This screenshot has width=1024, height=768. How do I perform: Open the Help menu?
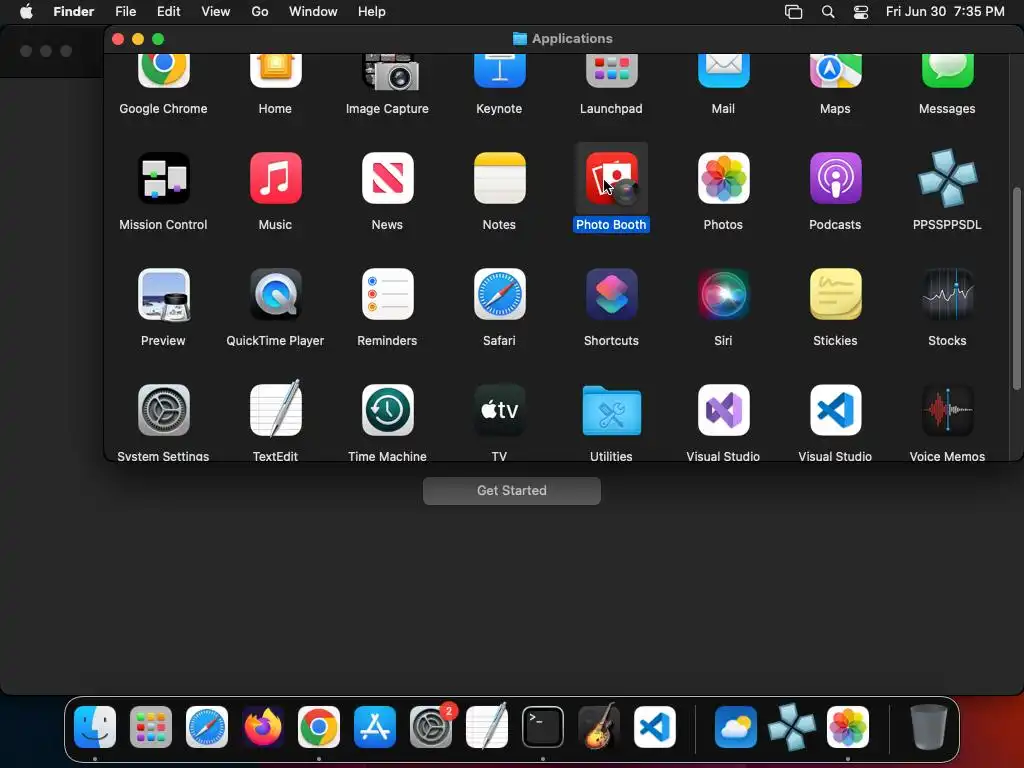point(372,12)
